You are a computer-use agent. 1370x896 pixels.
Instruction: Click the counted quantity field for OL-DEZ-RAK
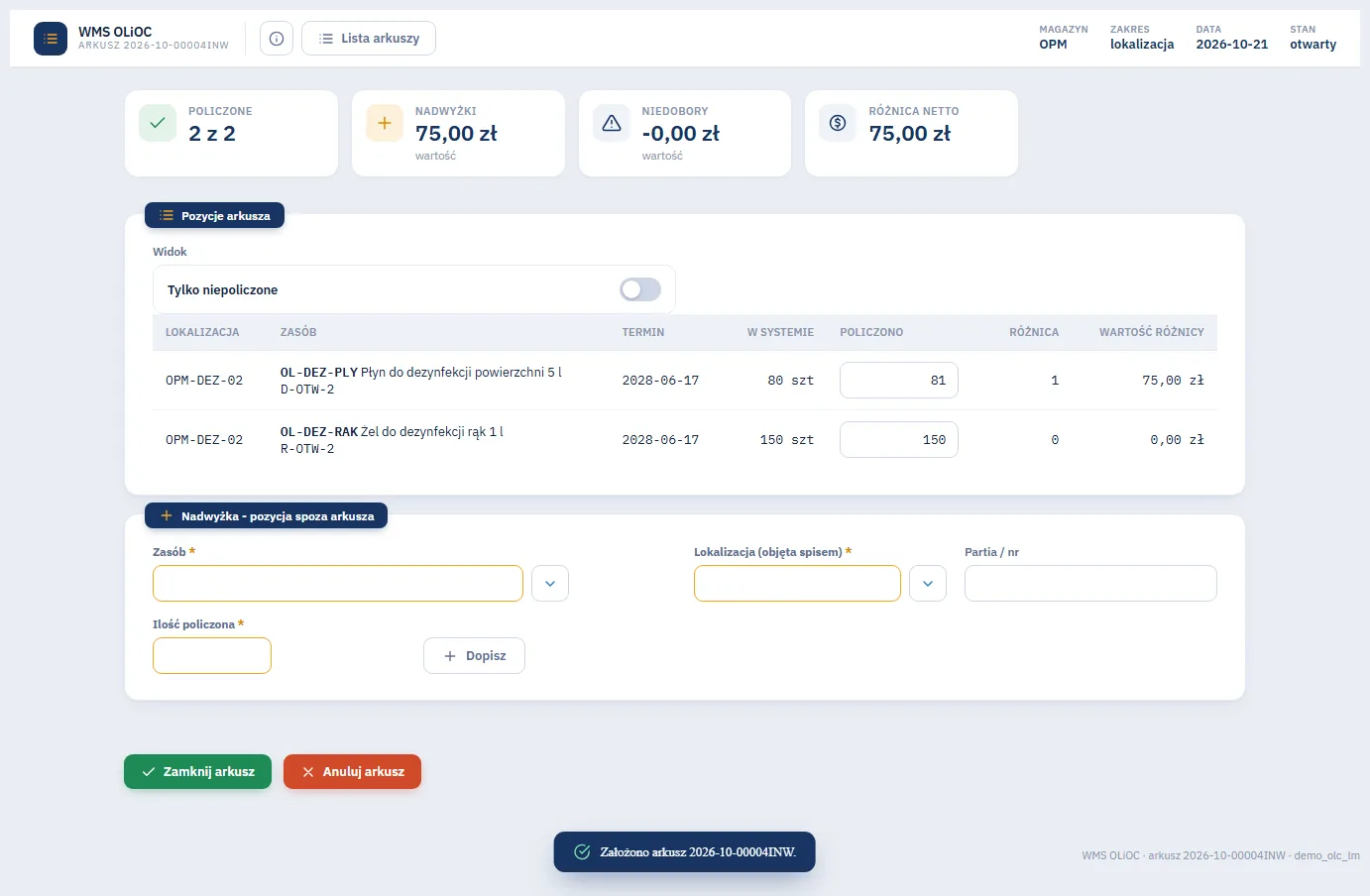point(899,440)
